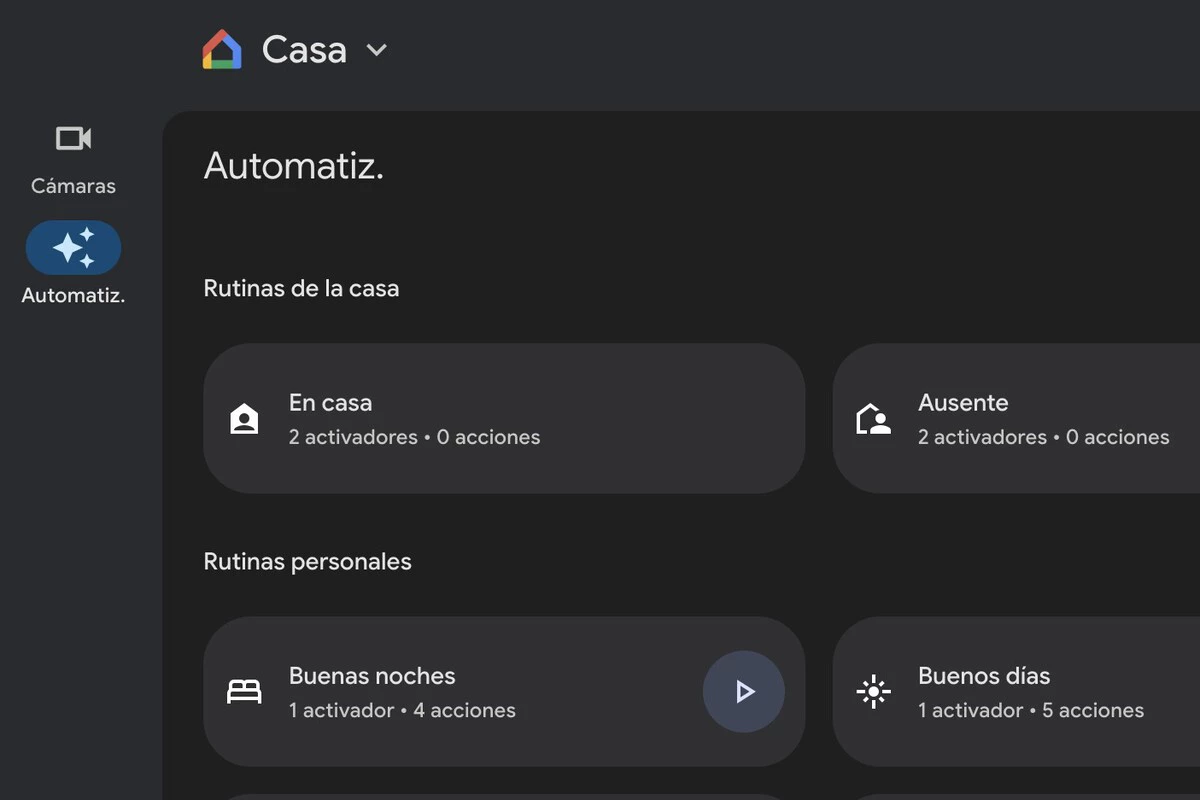This screenshot has height=800, width=1200.
Task: Open the Buenas noches routine title
Action: click(x=372, y=676)
